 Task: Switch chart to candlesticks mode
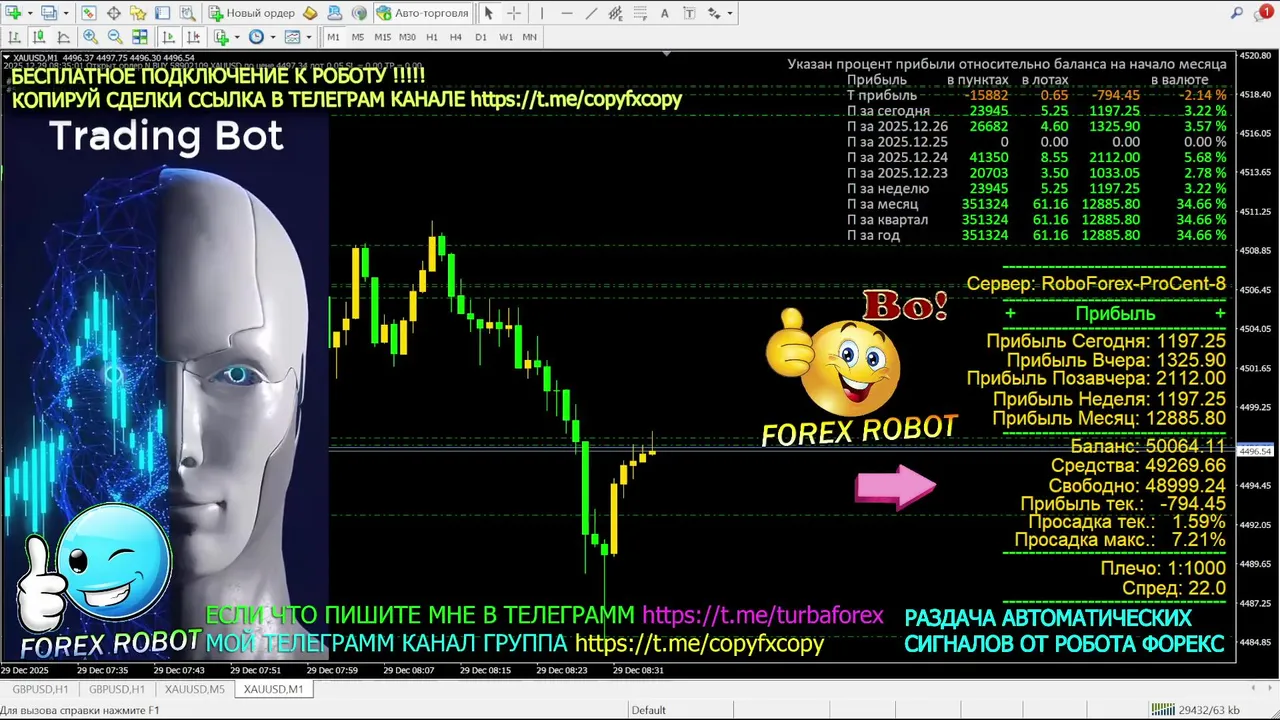point(39,37)
